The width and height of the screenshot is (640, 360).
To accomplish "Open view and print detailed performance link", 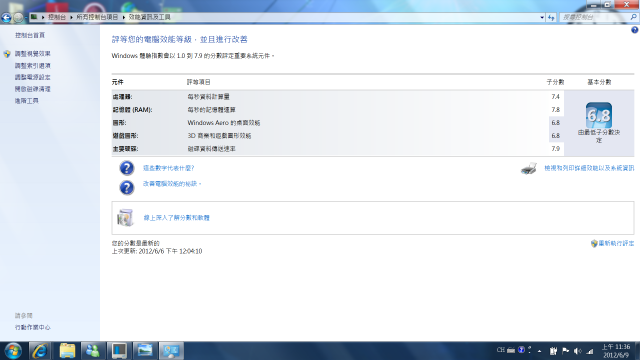I will pos(589,168).
